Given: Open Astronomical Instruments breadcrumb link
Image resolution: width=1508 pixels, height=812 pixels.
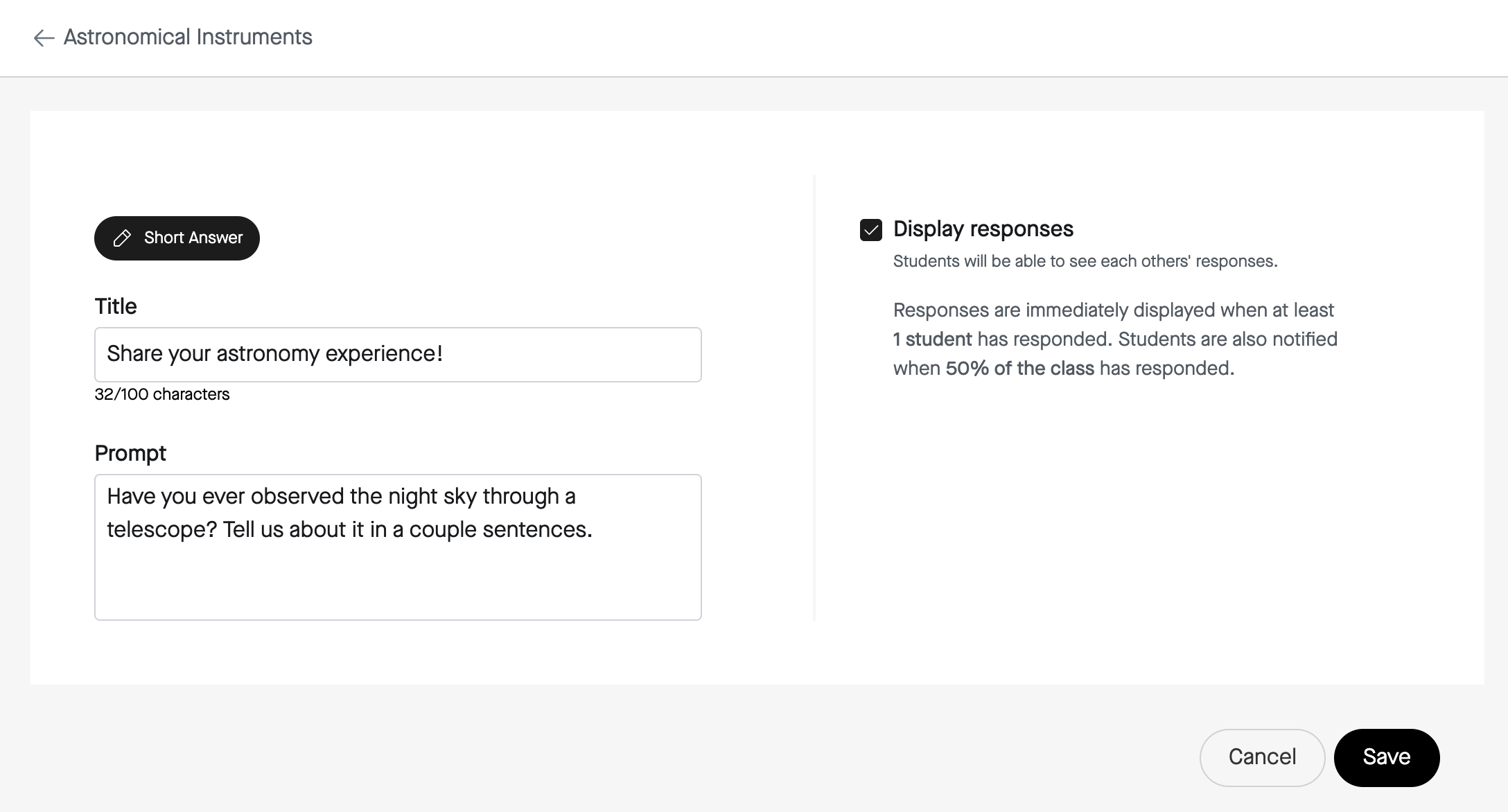Looking at the screenshot, I should click(188, 37).
